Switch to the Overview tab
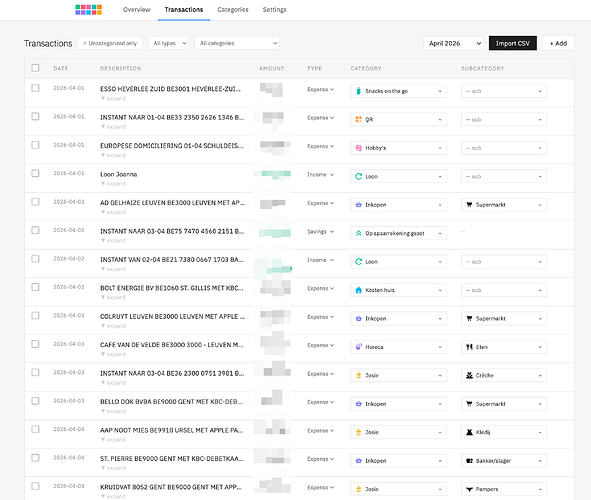The width and height of the screenshot is (591, 500). pyautogui.click(x=136, y=10)
